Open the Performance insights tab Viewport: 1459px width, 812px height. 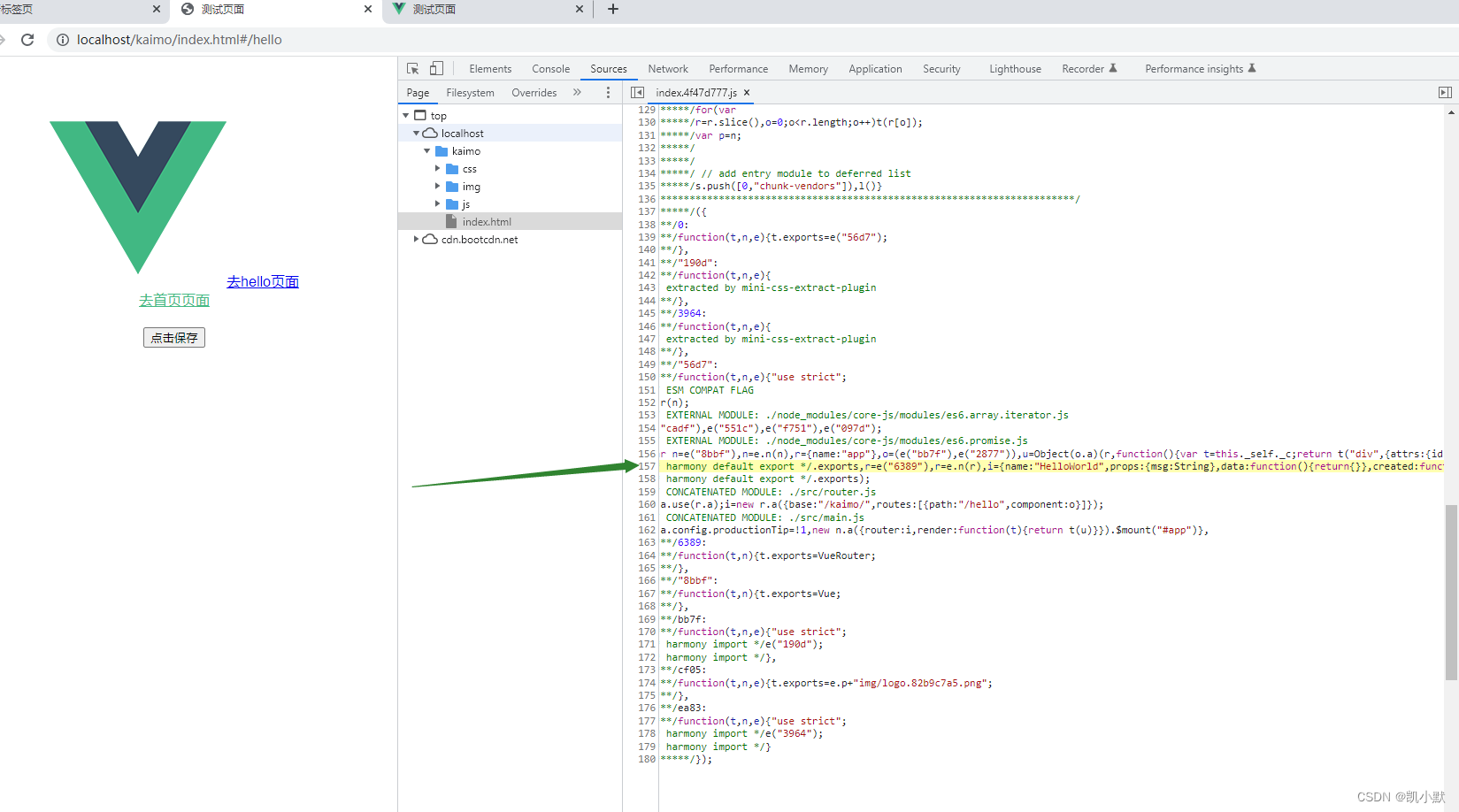pyautogui.click(x=1200, y=69)
